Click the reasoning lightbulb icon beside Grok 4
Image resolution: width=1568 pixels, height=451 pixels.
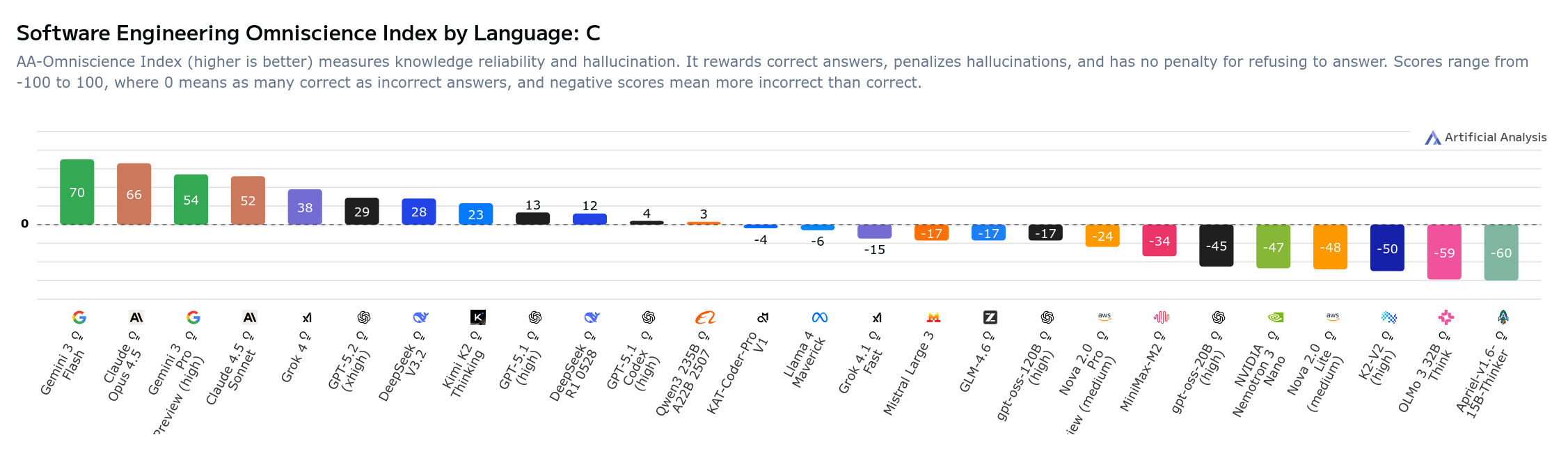pos(305,337)
